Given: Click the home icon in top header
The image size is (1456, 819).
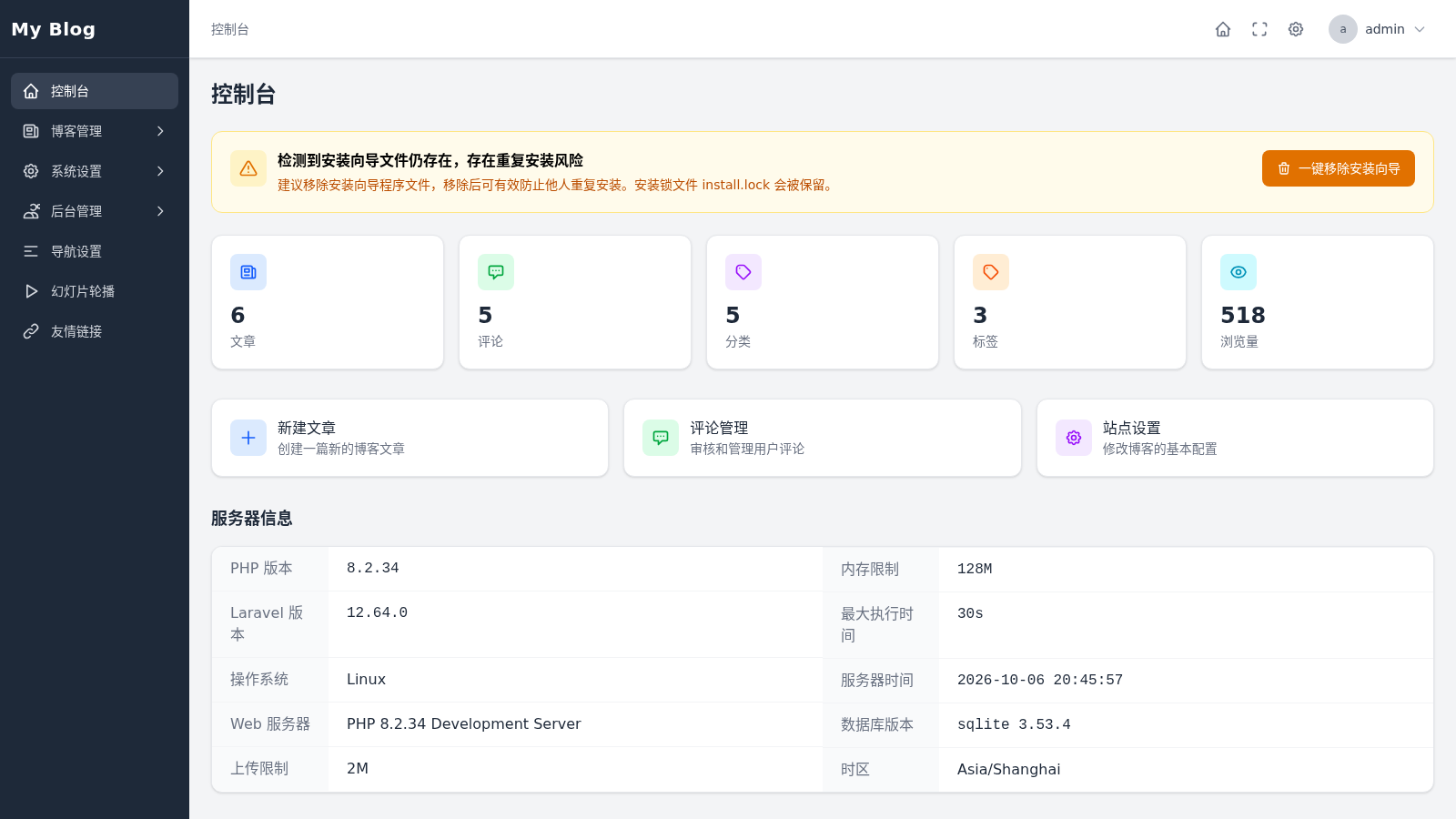Looking at the screenshot, I should click(x=1223, y=29).
